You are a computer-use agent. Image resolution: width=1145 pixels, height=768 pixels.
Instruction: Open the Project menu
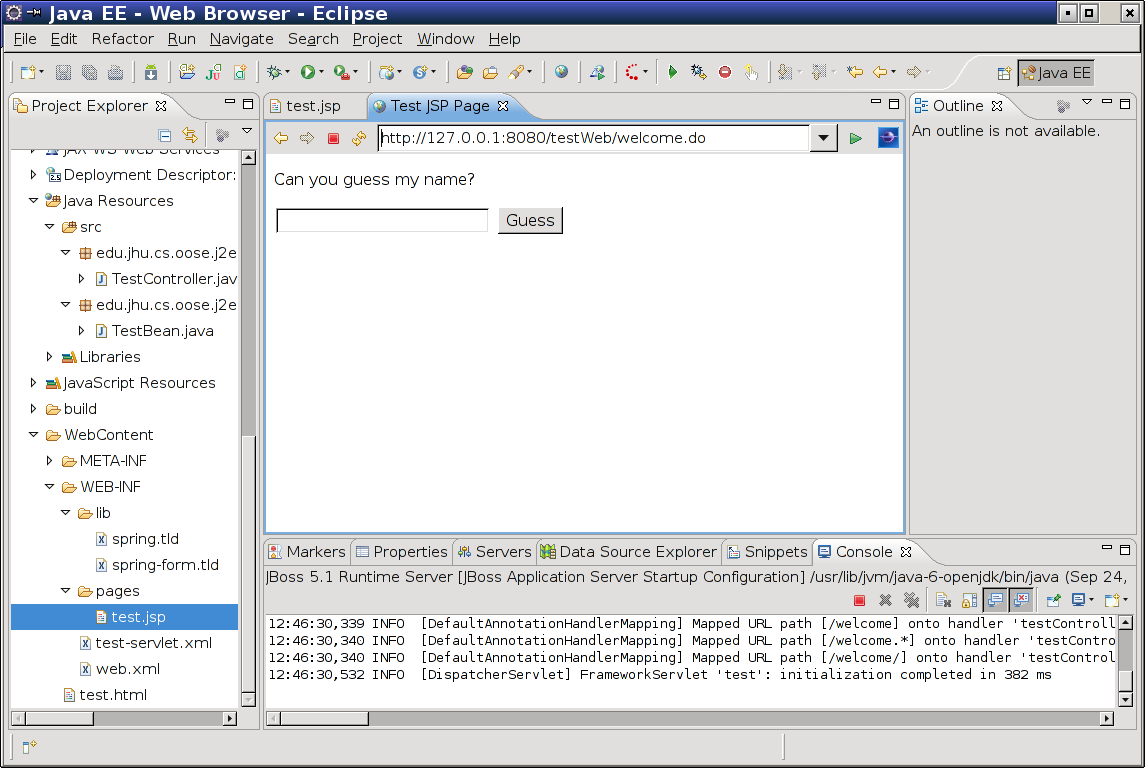tap(377, 39)
